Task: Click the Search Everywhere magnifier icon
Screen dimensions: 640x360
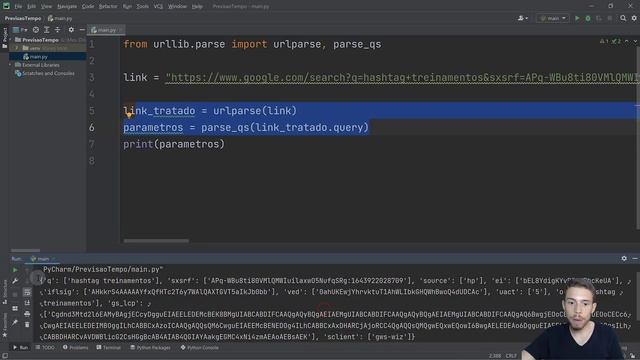Action: click(x=623, y=18)
